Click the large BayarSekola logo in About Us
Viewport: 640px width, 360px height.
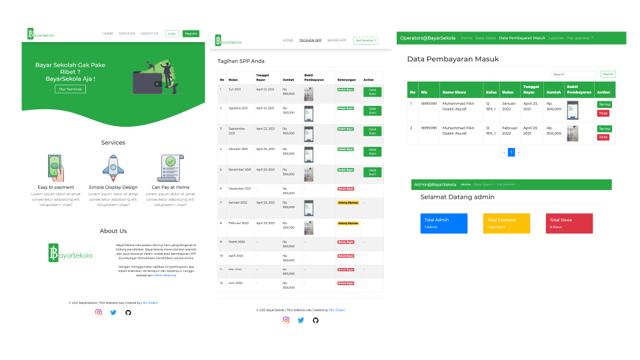coord(70,253)
